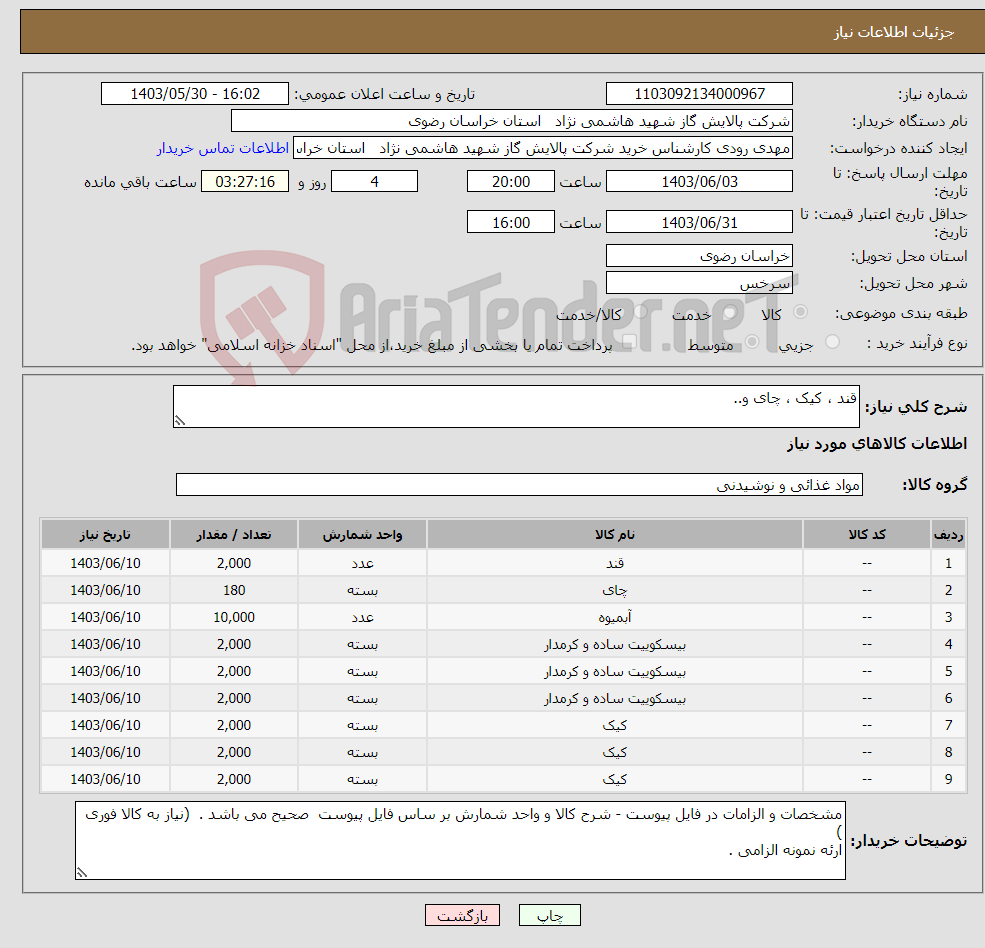Screen dimensions: 985x948
Task: Select the خدمت radio button
Action: point(729,312)
